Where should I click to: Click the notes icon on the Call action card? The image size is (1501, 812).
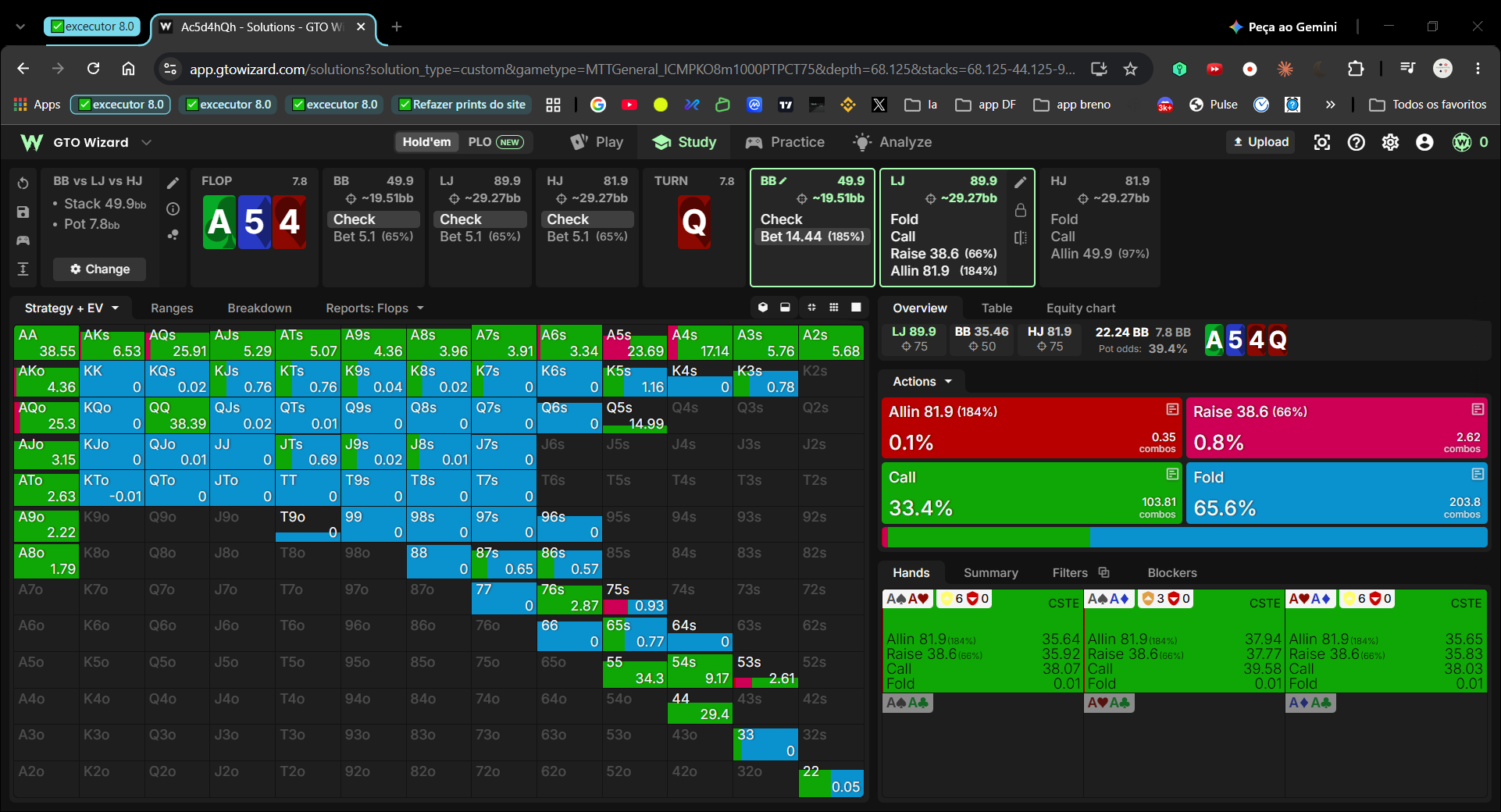[1172, 474]
